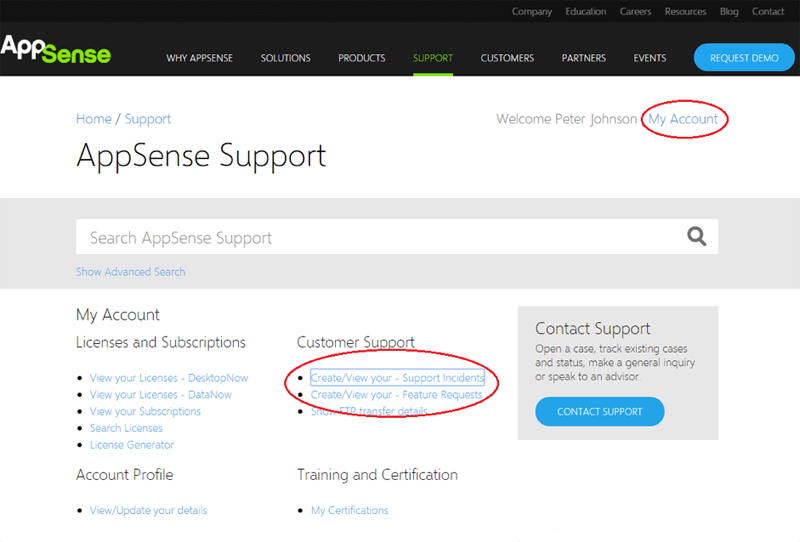Viewport: 800px width, 542px height.
Task: Click the Request Demo button
Action: coord(744,58)
